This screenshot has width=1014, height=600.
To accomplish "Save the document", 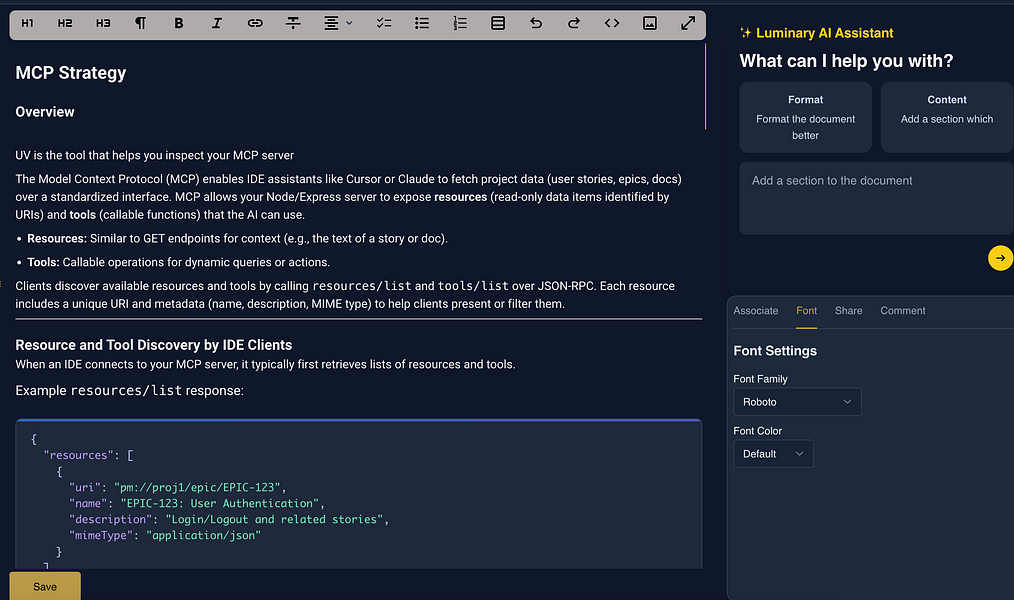I will [x=45, y=586].
